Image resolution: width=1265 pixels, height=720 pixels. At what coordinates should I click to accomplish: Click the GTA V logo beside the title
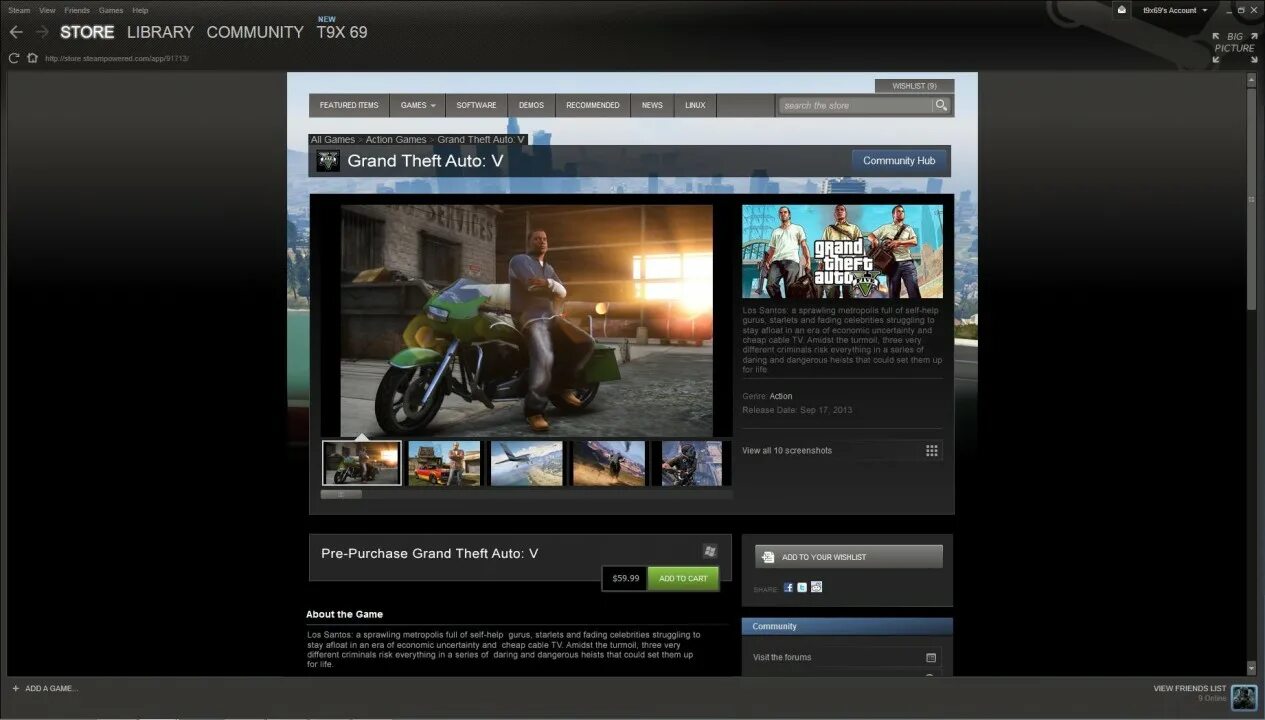coord(328,160)
